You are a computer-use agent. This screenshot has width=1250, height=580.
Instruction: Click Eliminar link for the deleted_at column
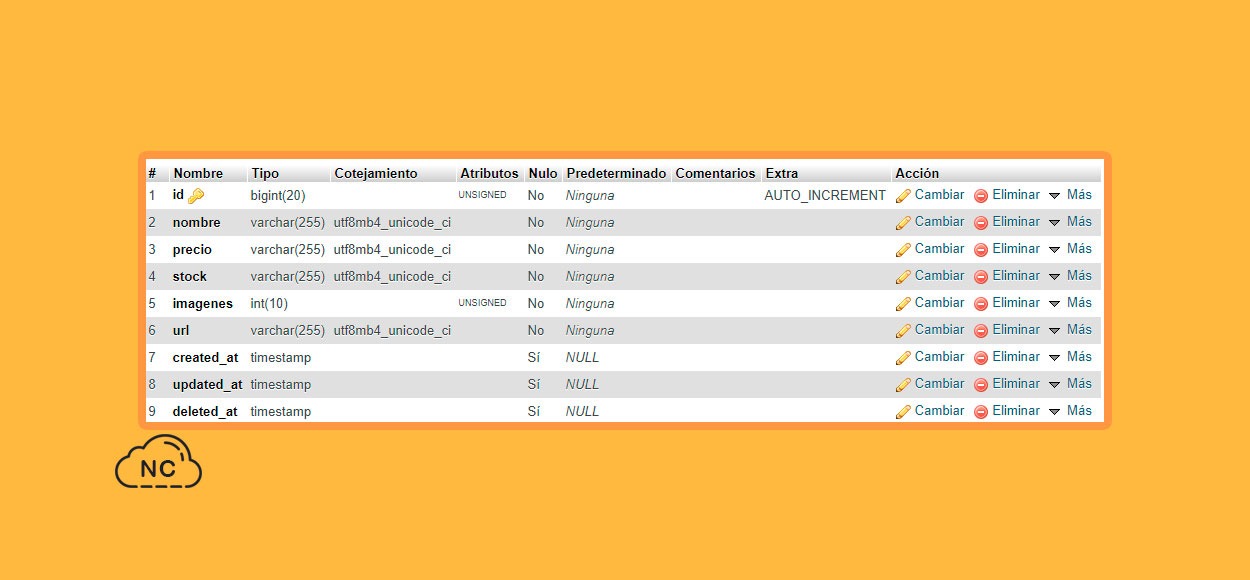click(1016, 411)
